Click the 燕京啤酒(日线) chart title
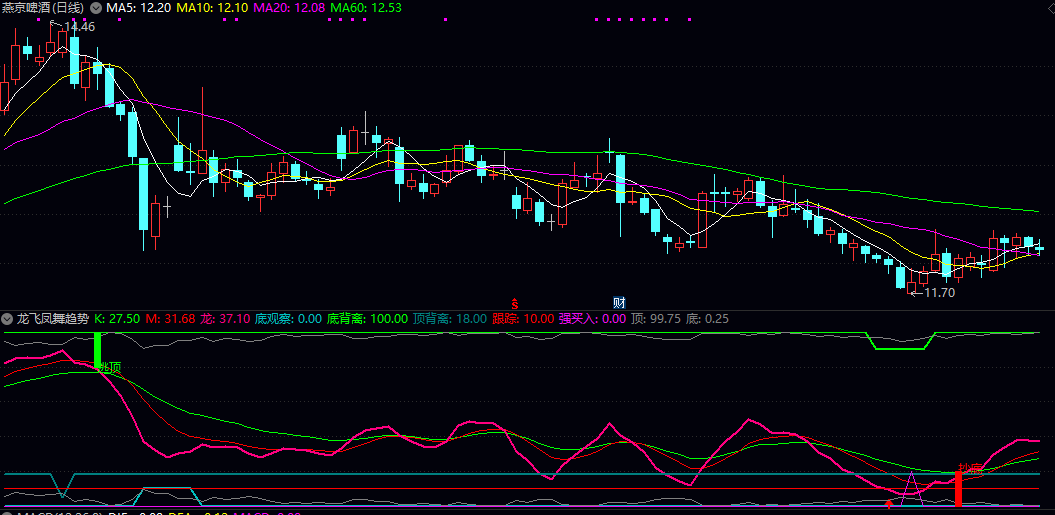Viewport: 1055px width, 515px height. pos(45,8)
